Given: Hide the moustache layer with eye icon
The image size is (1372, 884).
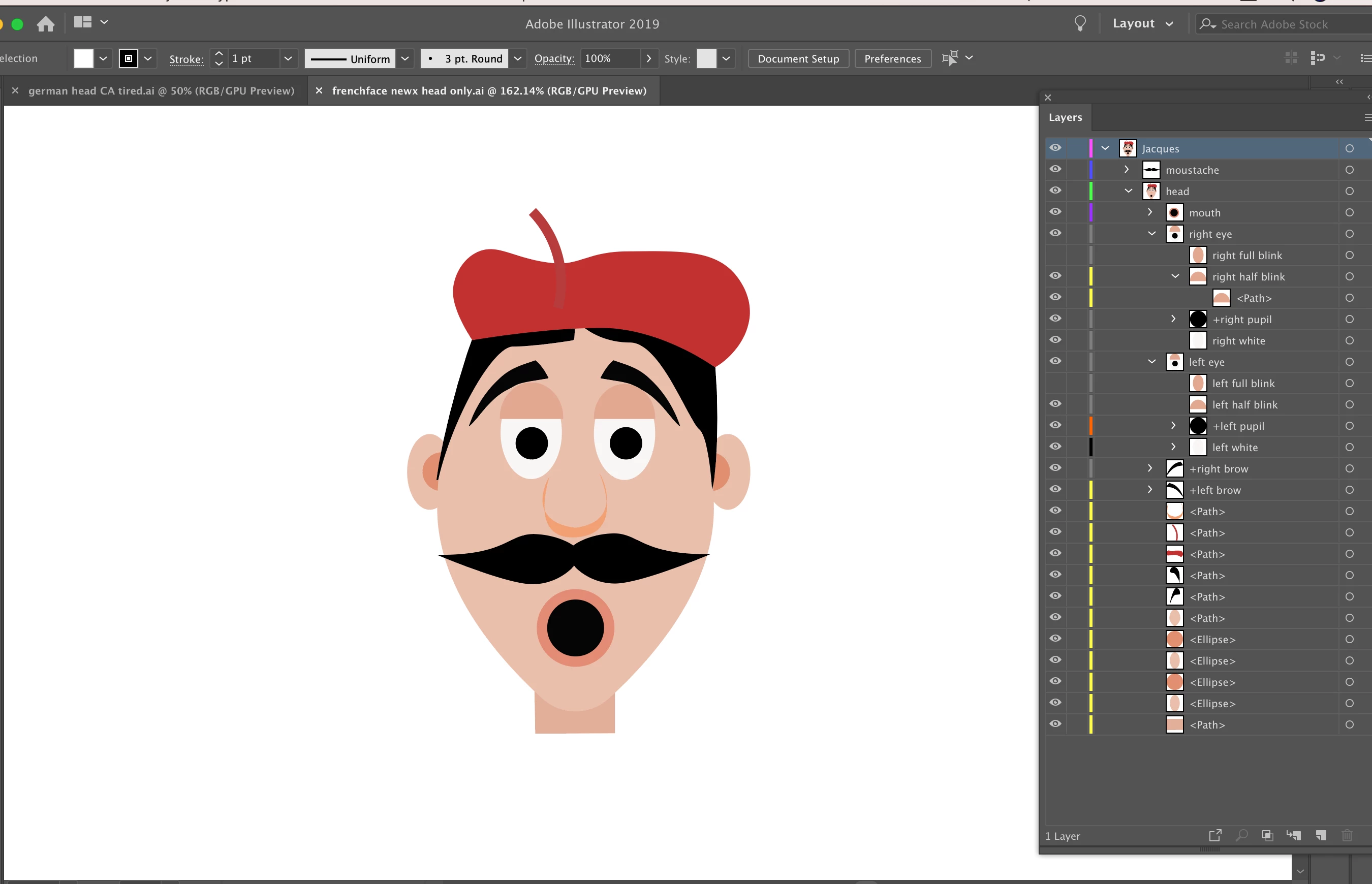Looking at the screenshot, I should coord(1055,169).
